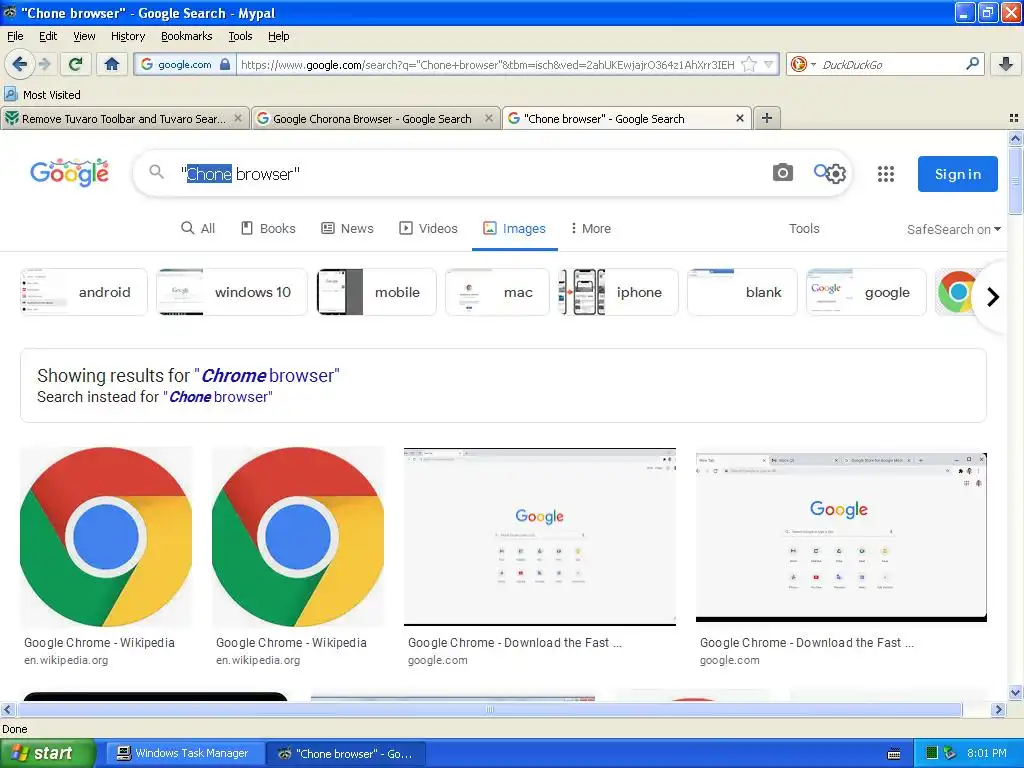Switch to All search results
This screenshot has width=1024, height=768.
pos(198,229)
